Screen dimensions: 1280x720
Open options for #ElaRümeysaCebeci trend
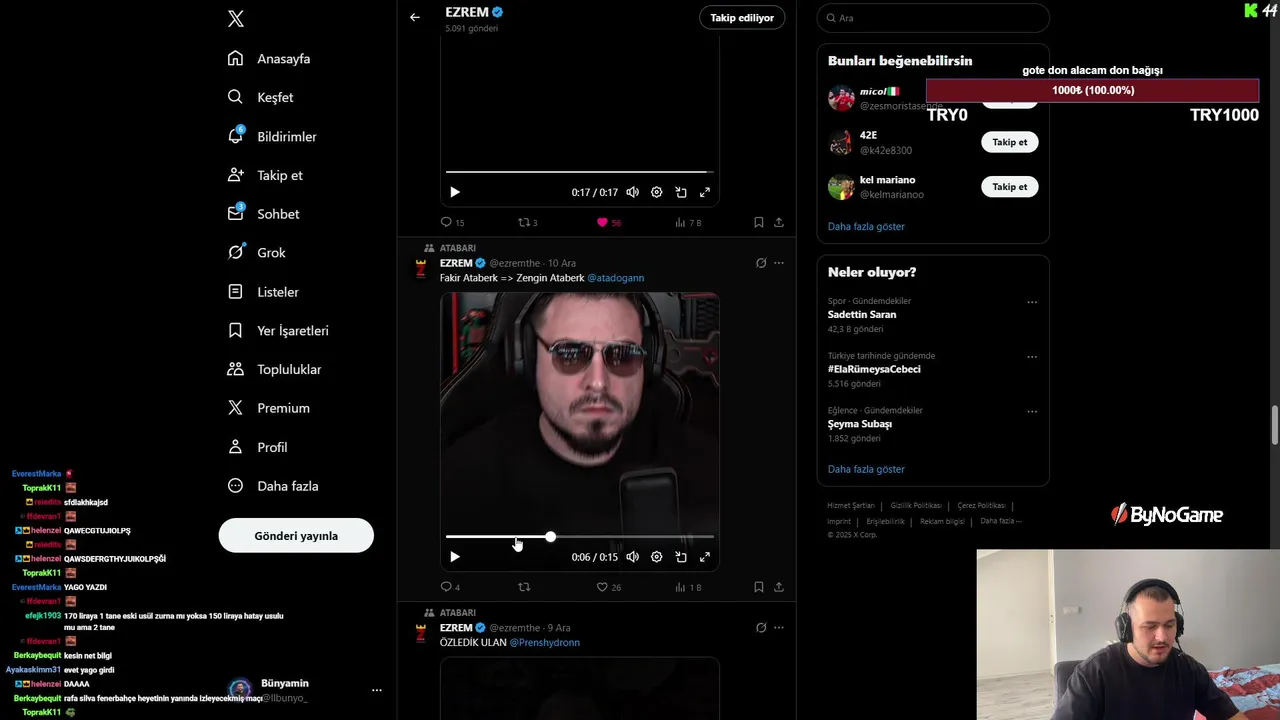tap(1032, 357)
